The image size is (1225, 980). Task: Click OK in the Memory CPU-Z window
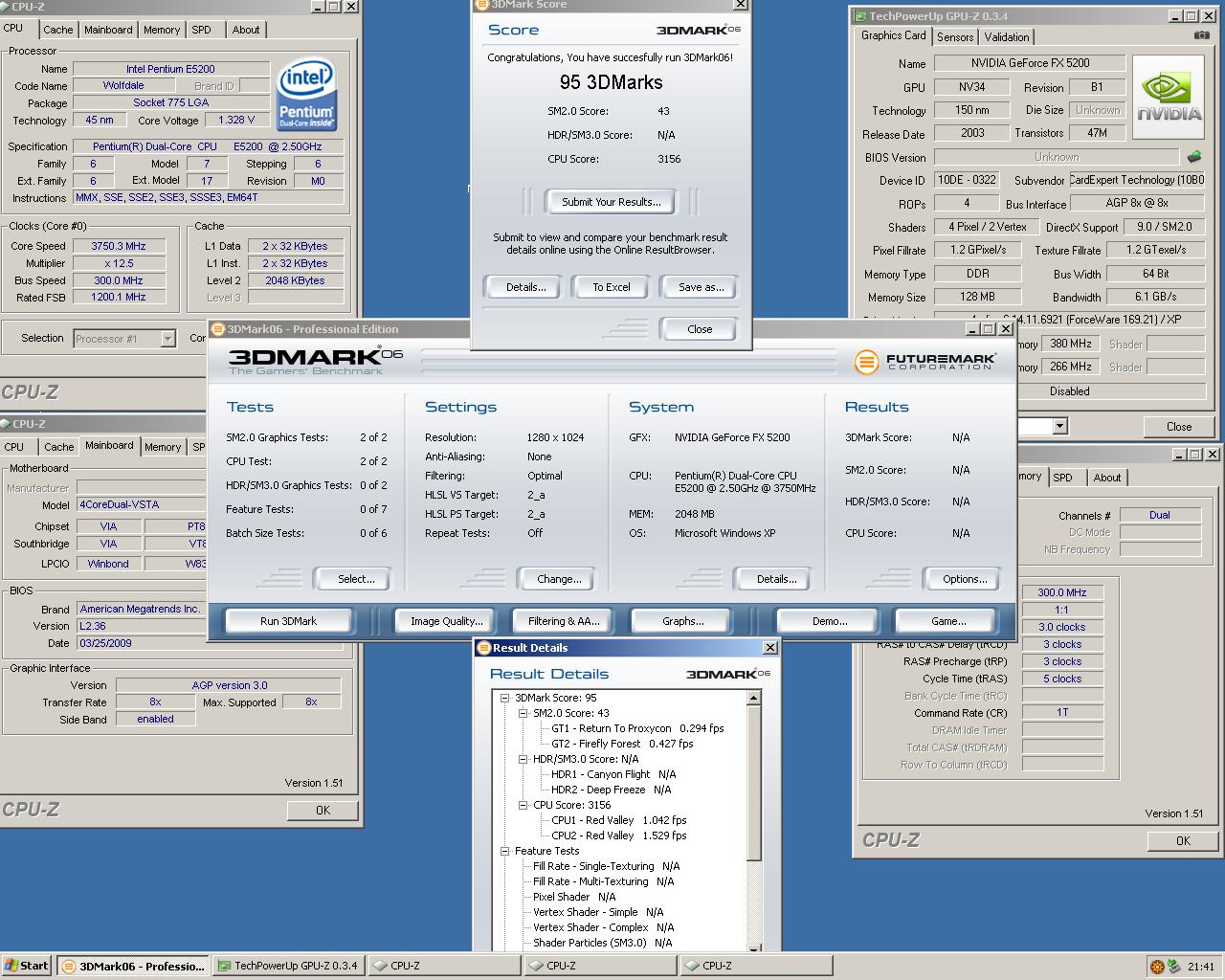(x=1183, y=841)
